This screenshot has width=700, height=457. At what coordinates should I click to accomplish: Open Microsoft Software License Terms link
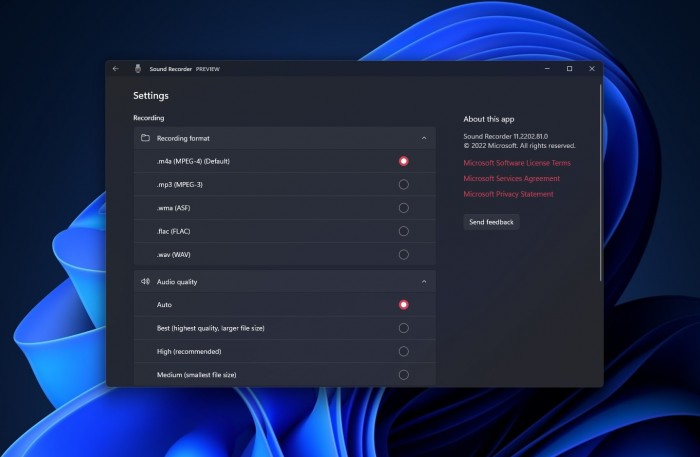click(x=517, y=163)
